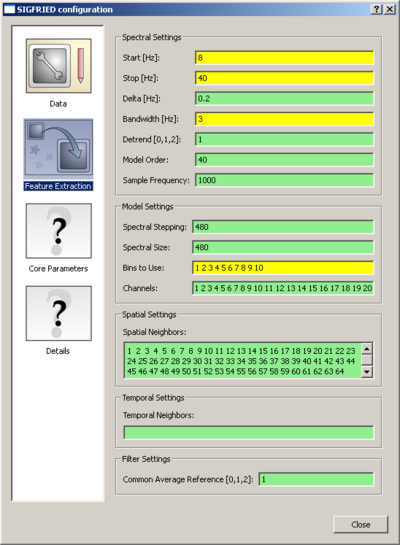The image size is (400, 545).
Task: Click the empty Temporal Neighbors field
Action: (248, 432)
